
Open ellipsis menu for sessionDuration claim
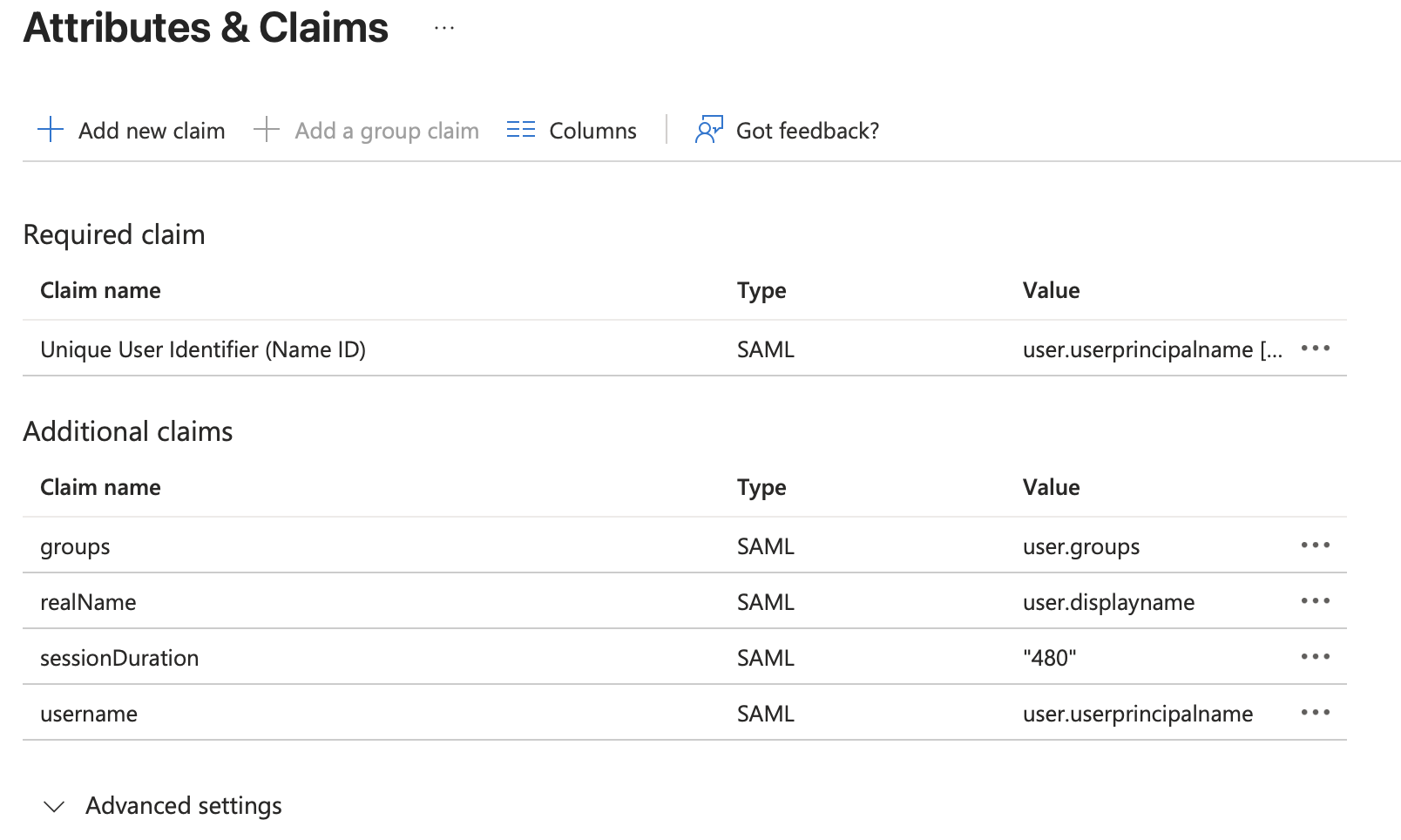click(x=1315, y=657)
